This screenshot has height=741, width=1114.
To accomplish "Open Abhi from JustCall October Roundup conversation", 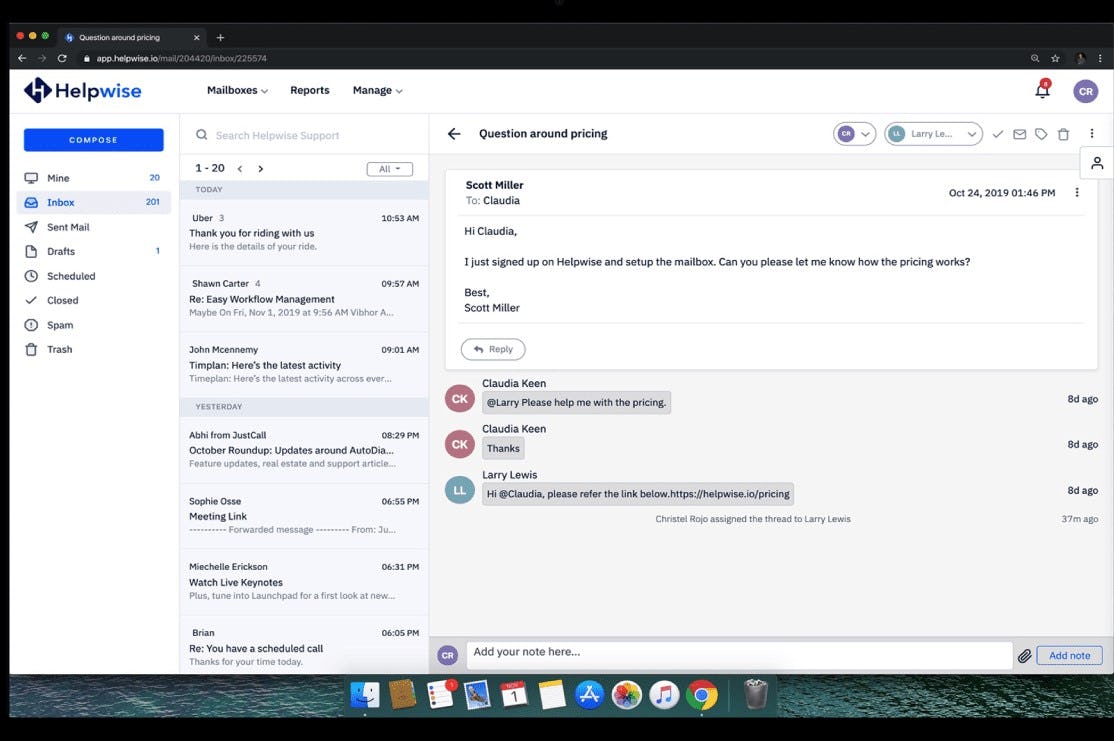I will pyautogui.click(x=304, y=450).
